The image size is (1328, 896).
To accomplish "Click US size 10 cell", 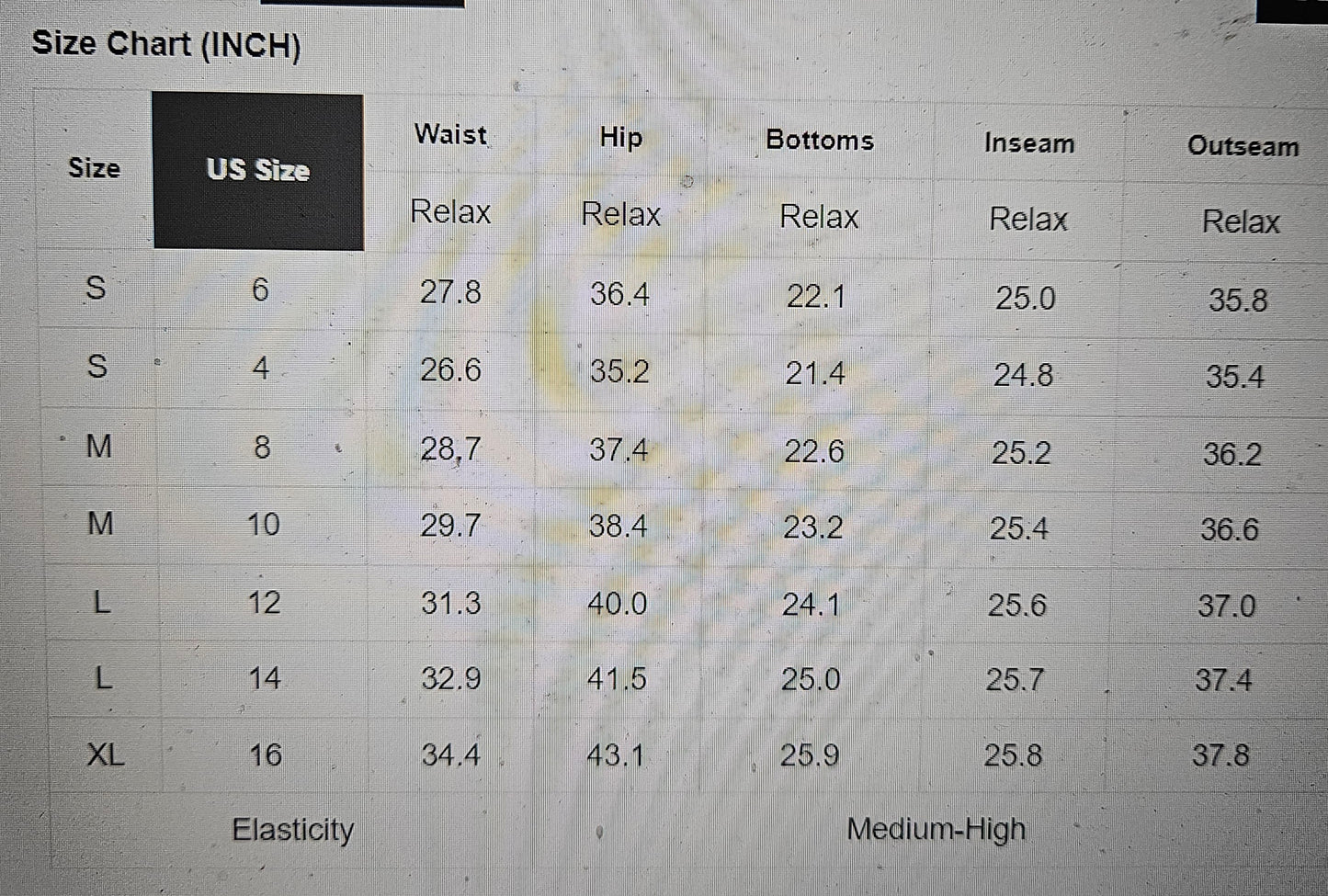I will click(x=263, y=525).
